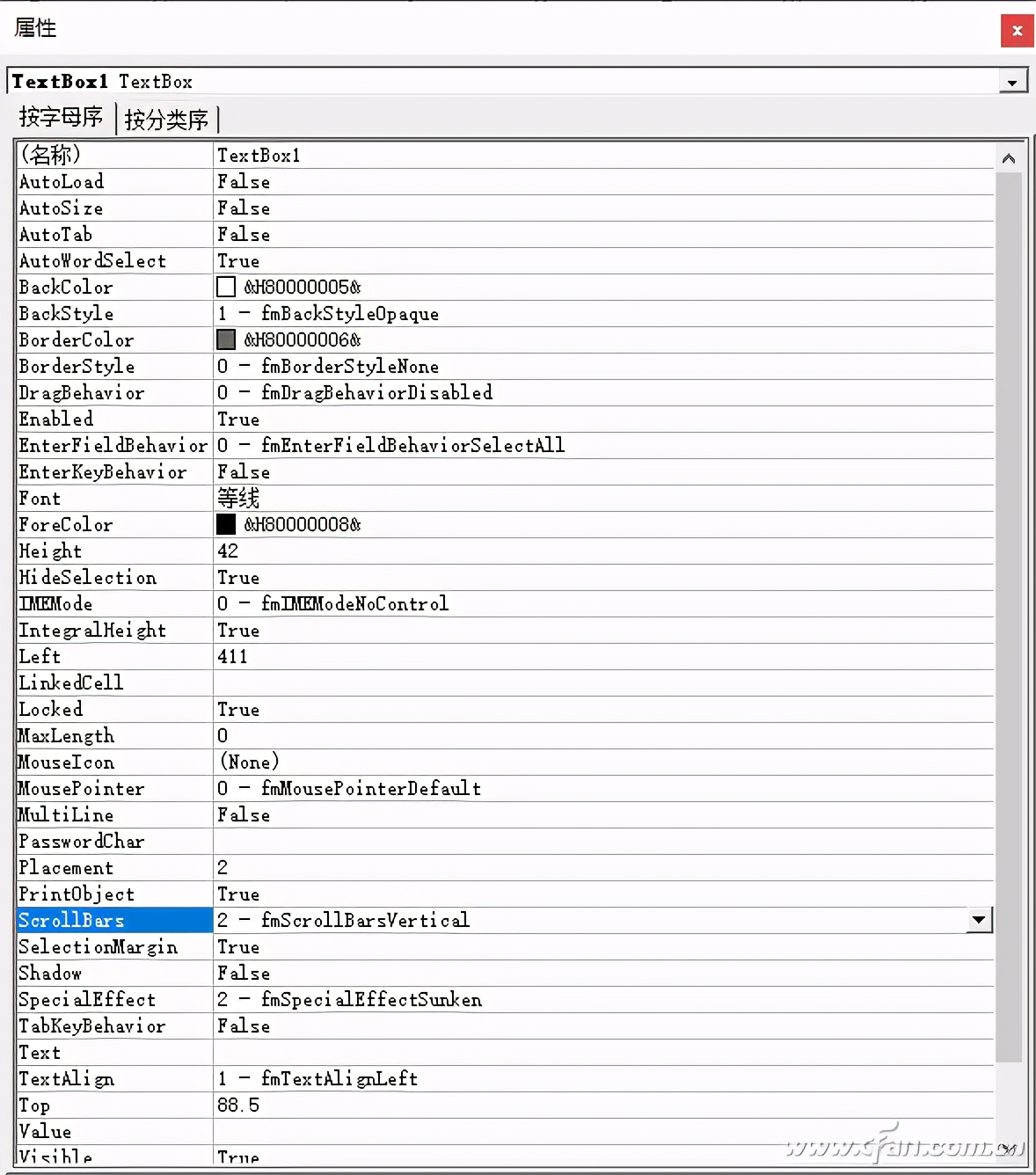Select the TextAlign property name
This screenshot has width=1036, height=1175.
click(x=66, y=1078)
